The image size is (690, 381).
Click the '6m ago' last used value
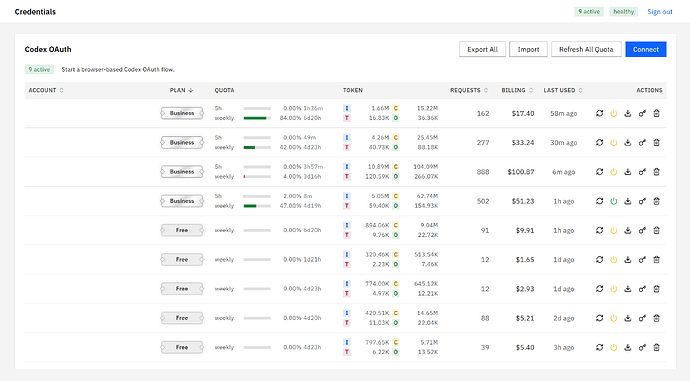coord(563,172)
